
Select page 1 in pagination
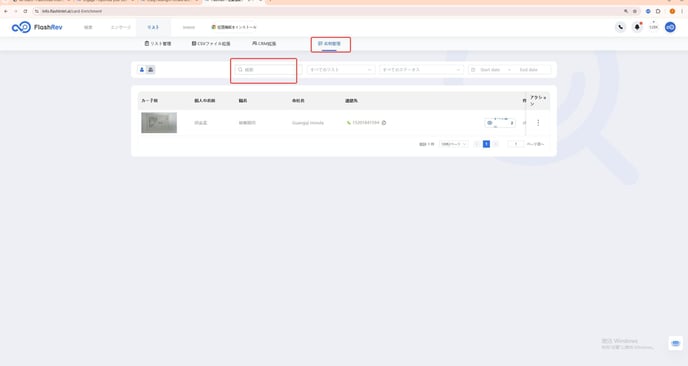(486, 144)
